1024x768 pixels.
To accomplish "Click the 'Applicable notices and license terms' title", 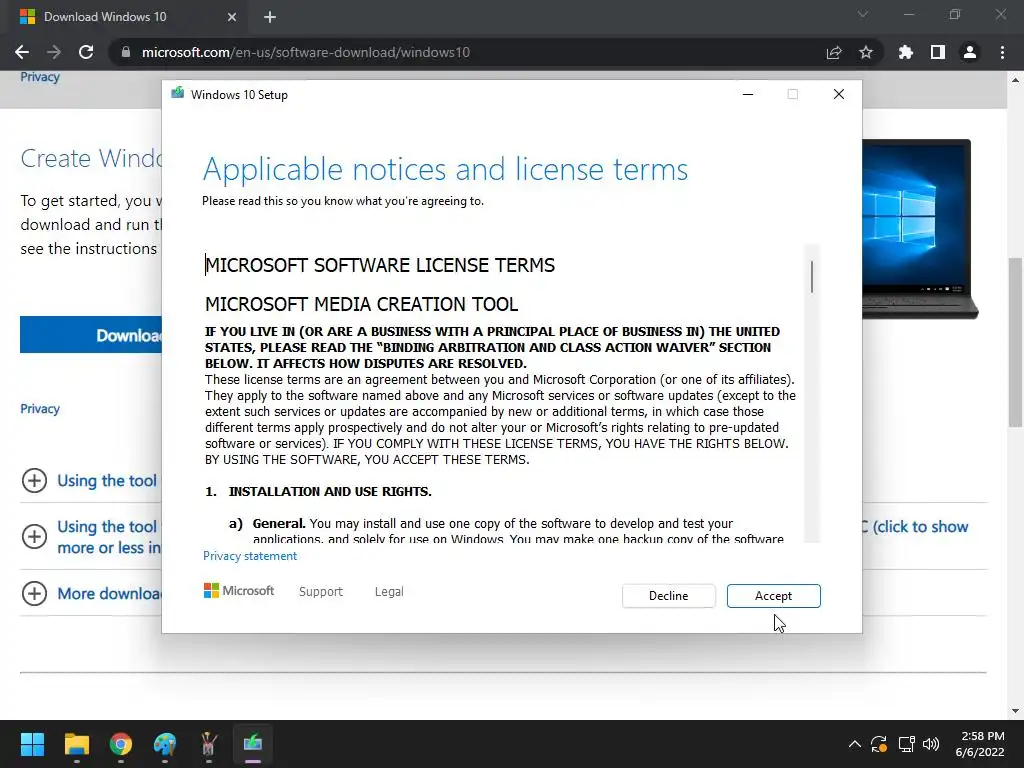I will pyautogui.click(x=445, y=170).
